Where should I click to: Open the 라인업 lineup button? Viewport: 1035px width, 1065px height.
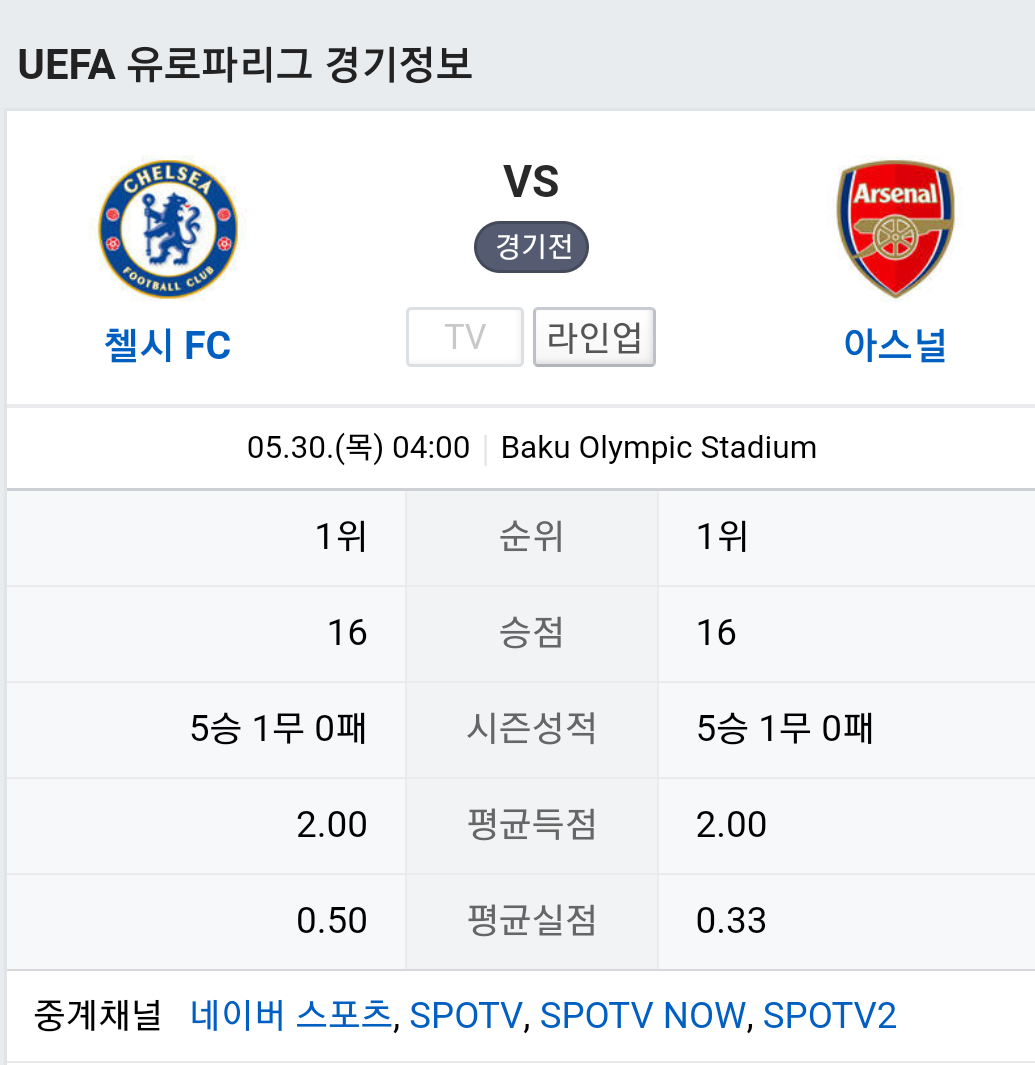(x=594, y=337)
